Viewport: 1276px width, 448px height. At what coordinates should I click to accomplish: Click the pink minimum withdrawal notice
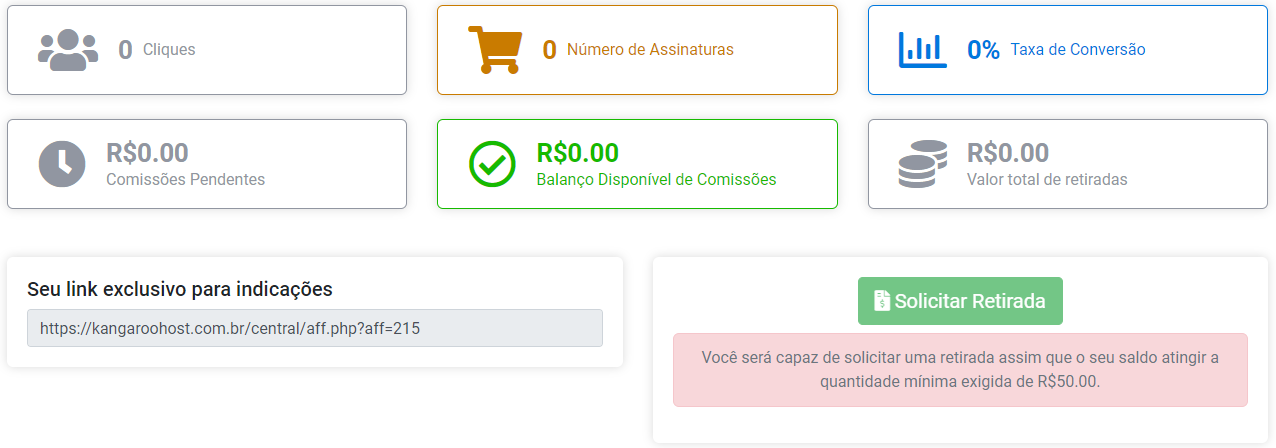960,369
